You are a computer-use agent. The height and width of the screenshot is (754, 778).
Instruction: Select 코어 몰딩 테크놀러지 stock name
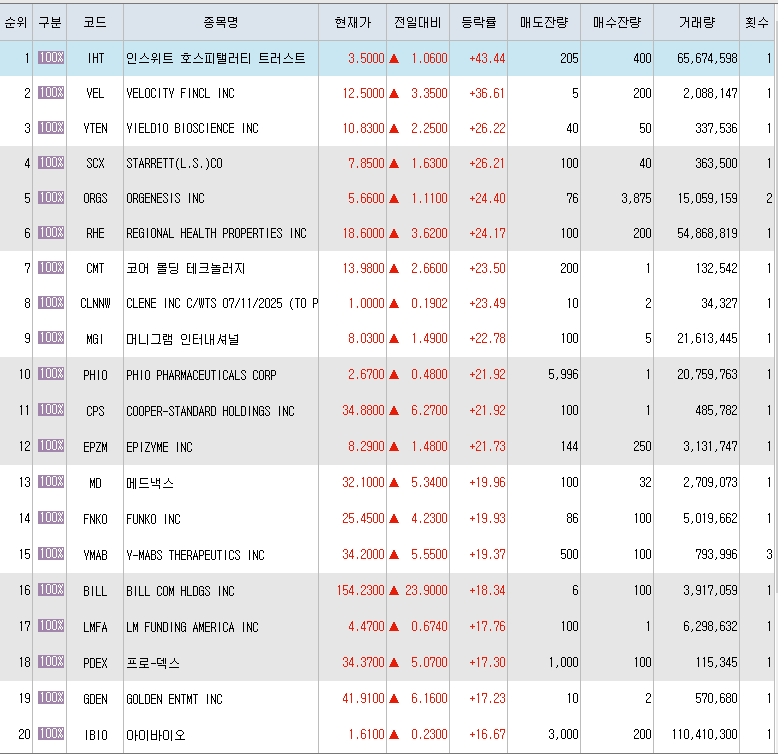[186, 268]
